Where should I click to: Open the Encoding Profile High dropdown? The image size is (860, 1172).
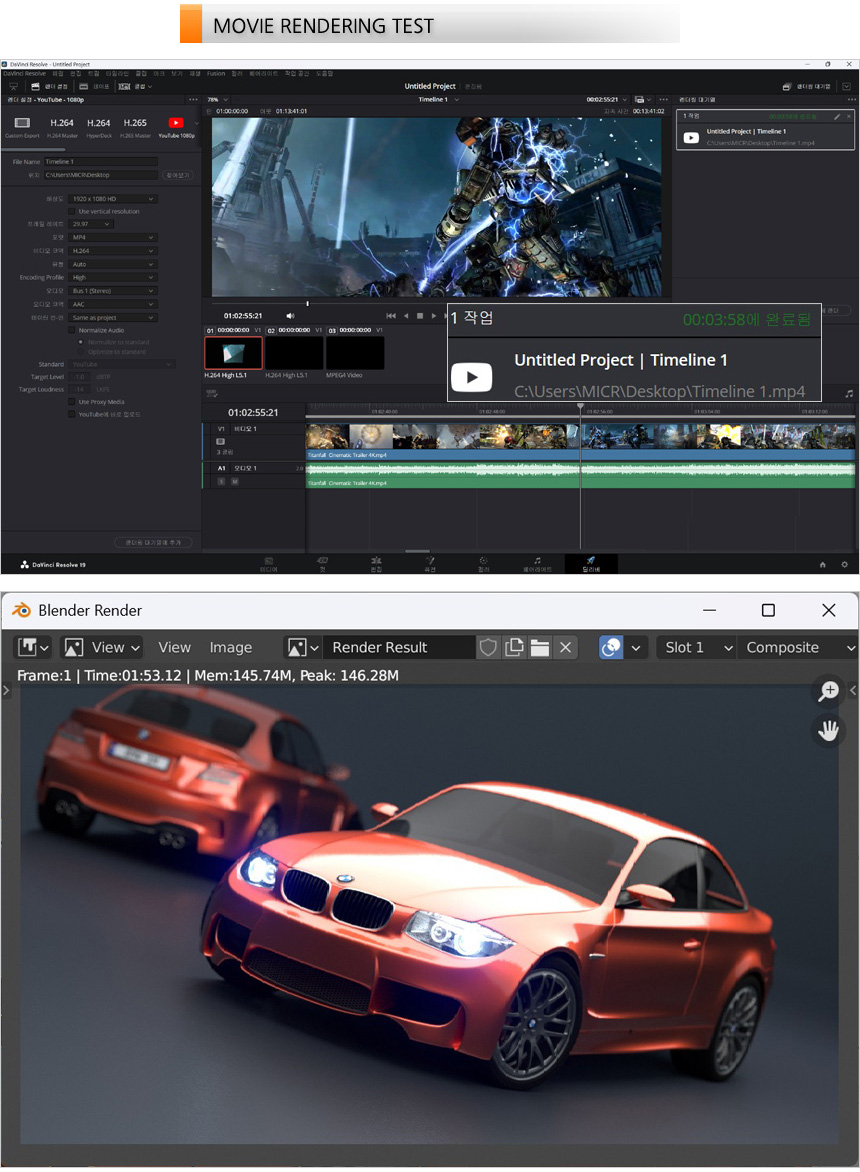point(114,277)
